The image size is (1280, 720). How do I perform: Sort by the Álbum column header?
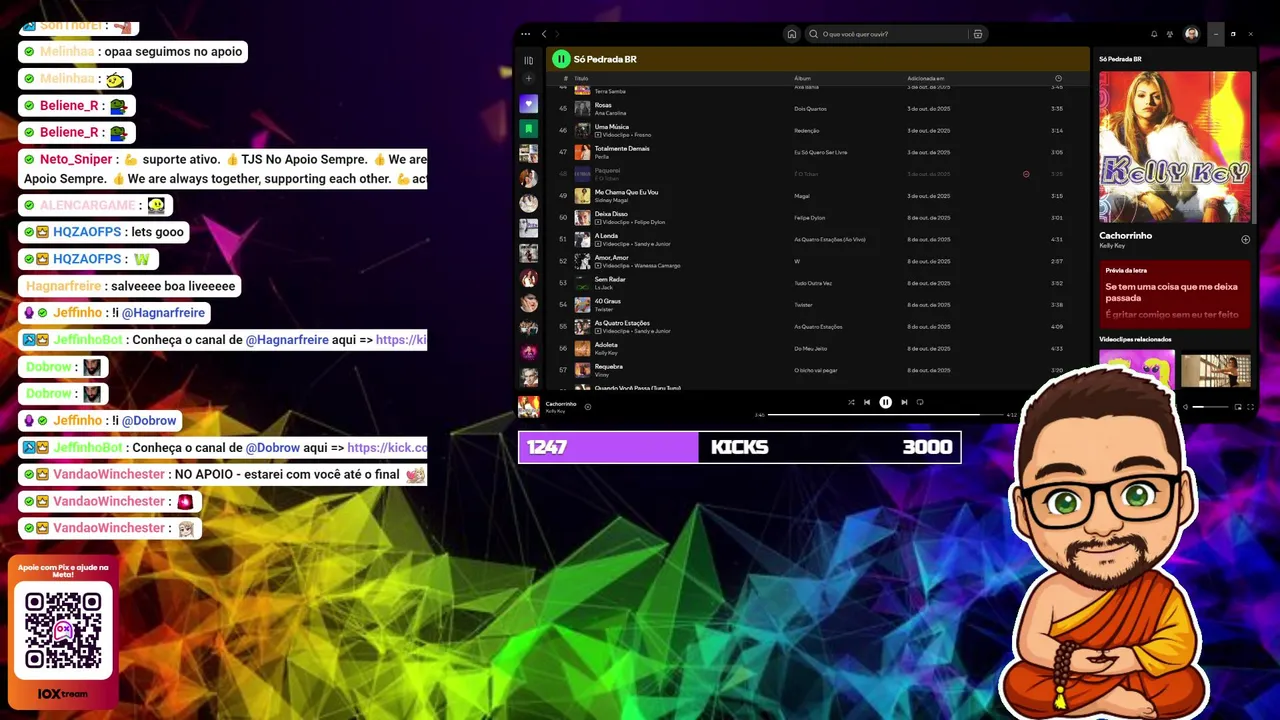(x=802, y=78)
